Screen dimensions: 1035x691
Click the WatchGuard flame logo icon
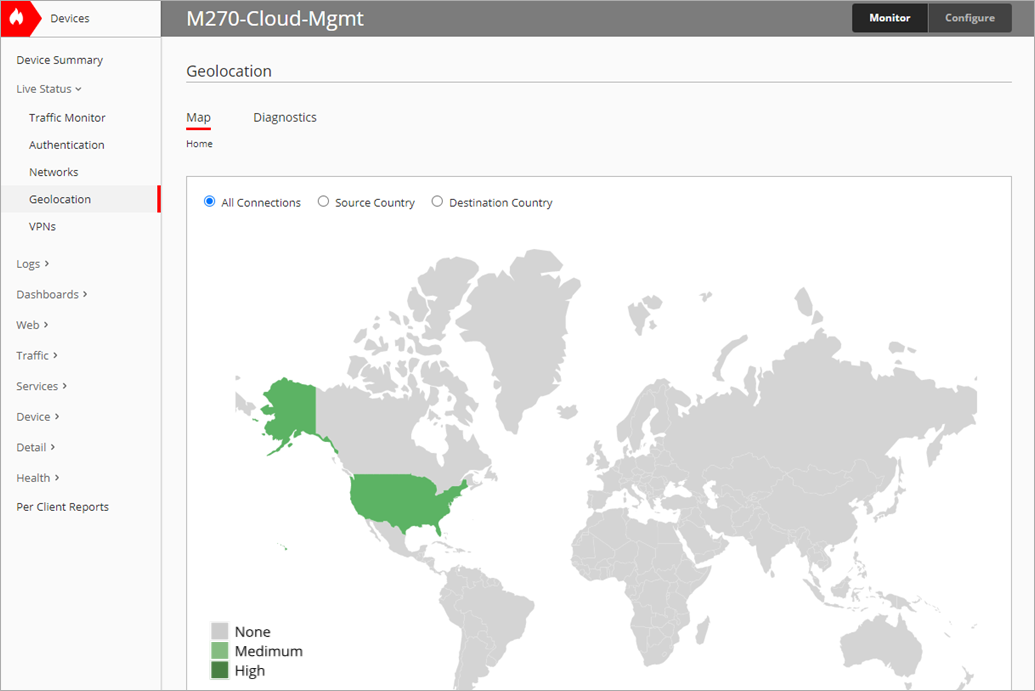tap(18, 17)
